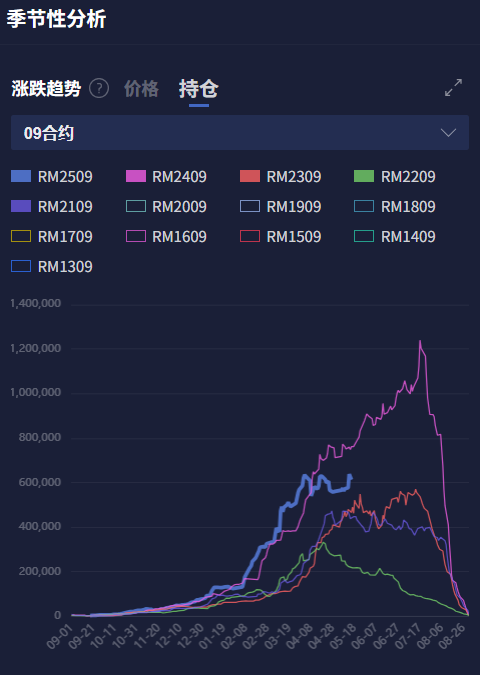The width and height of the screenshot is (480, 675).
Task: Show the RM1409 series
Action: [395, 236]
